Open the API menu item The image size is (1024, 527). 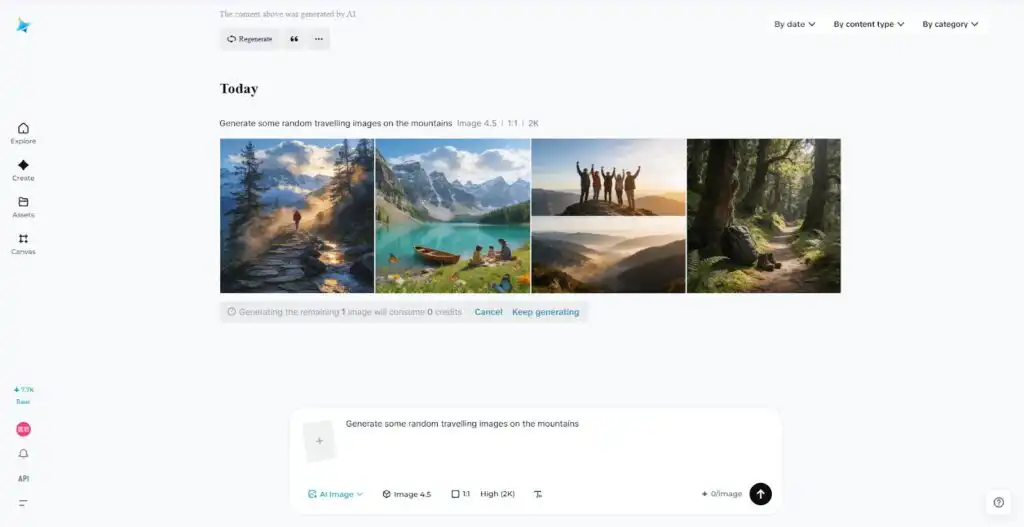click(23, 479)
